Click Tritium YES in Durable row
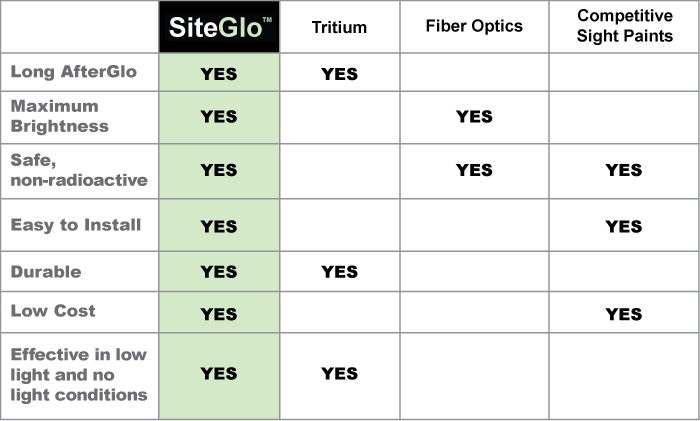Viewport: 700px width, 421px height. click(x=339, y=271)
